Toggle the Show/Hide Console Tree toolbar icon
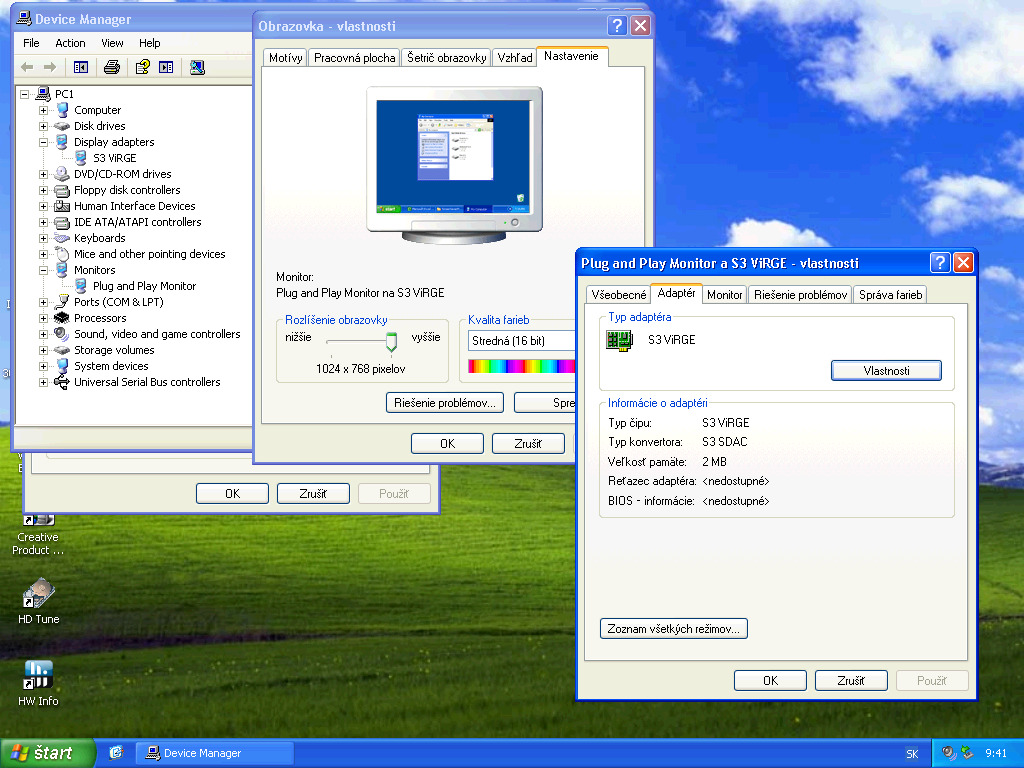The width and height of the screenshot is (1024, 768). (81, 67)
